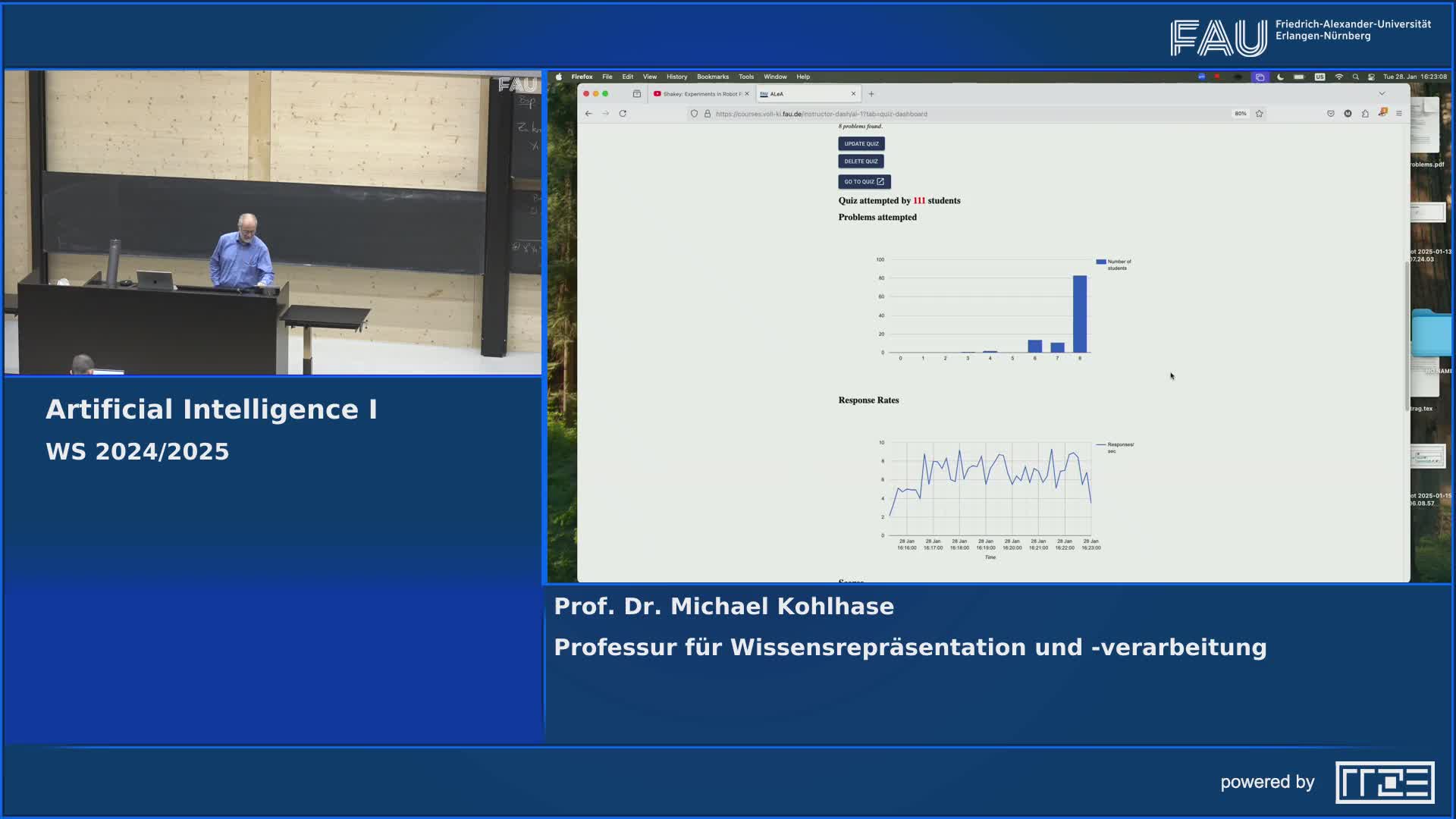Viewport: 1456px width, 819px height.
Task: Open the US keyboard input menu
Action: (1319, 77)
